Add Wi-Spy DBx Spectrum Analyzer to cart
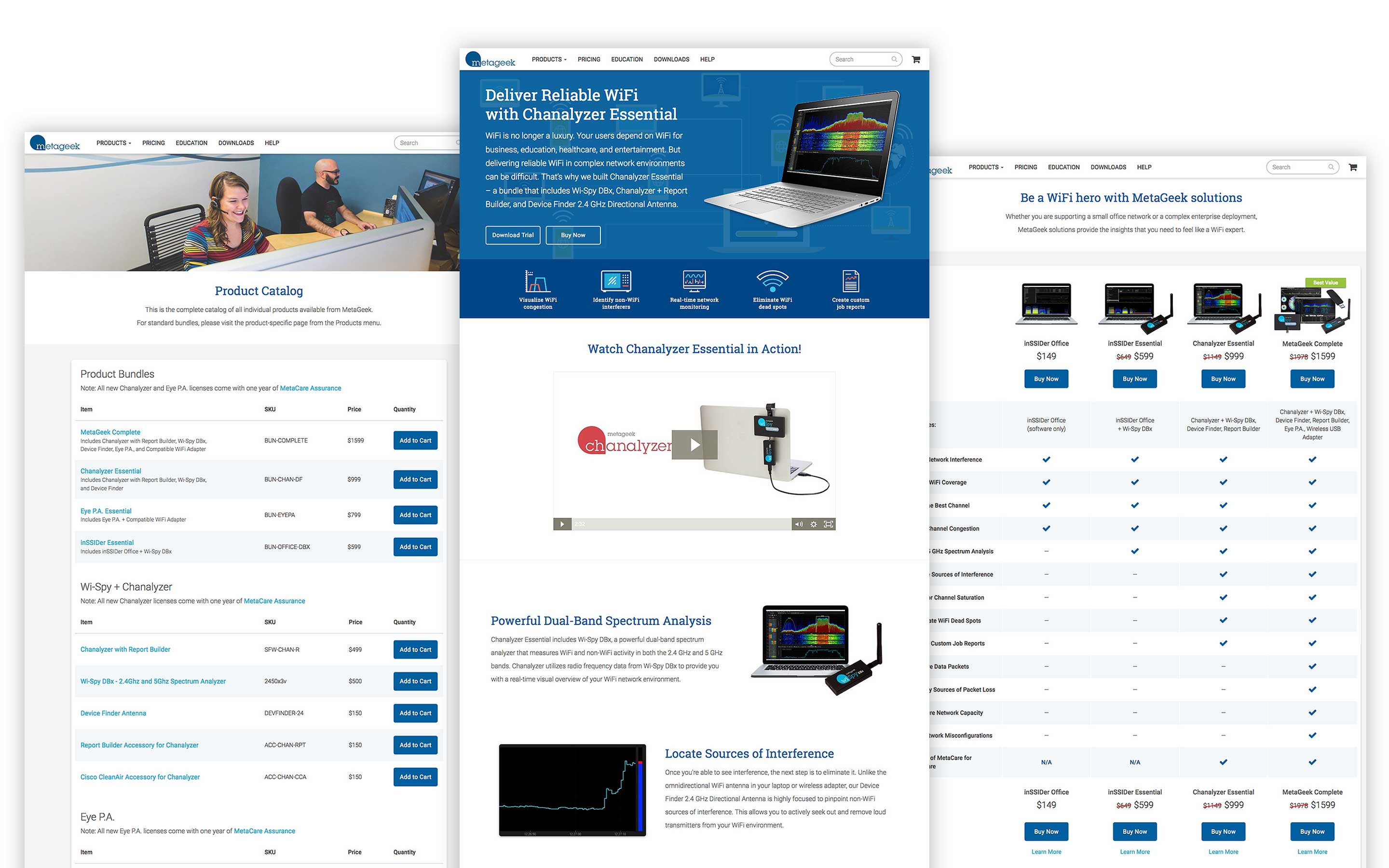 (x=415, y=681)
